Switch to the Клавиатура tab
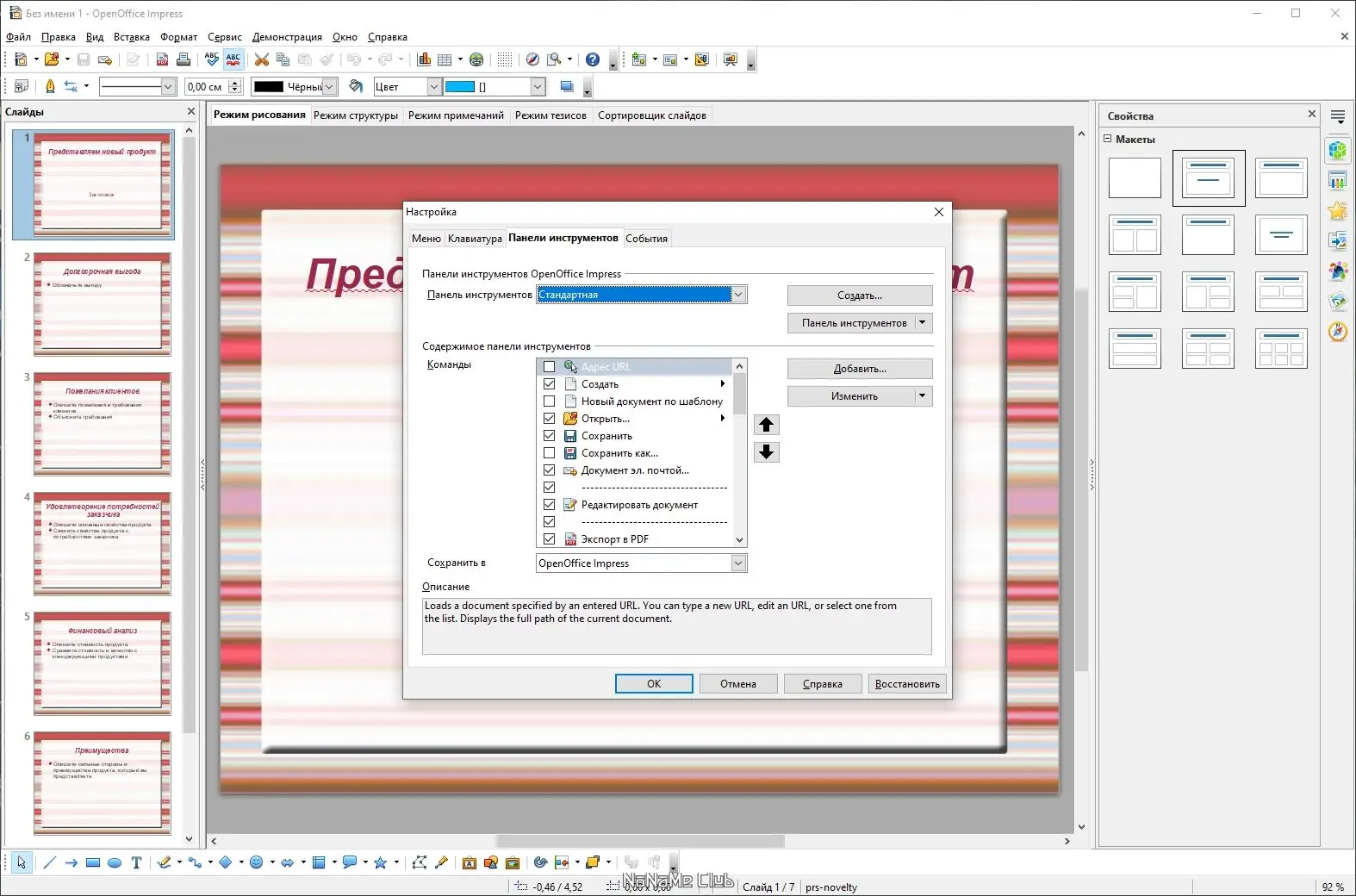 click(x=475, y=239)
